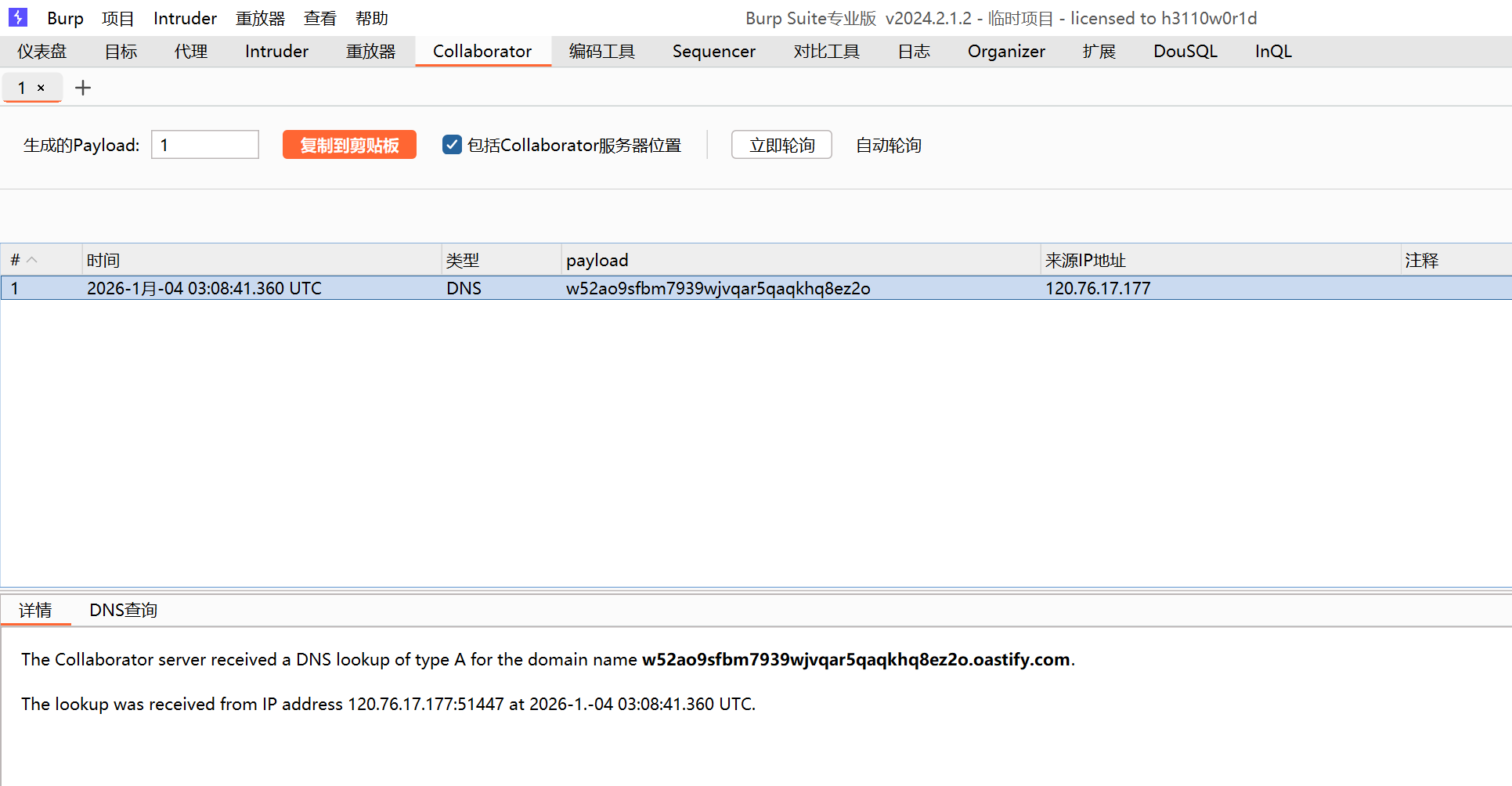Viewport: 1512px width, 786px height.
Task: Switch to the DNS query tab
Action: pos(123,610)
